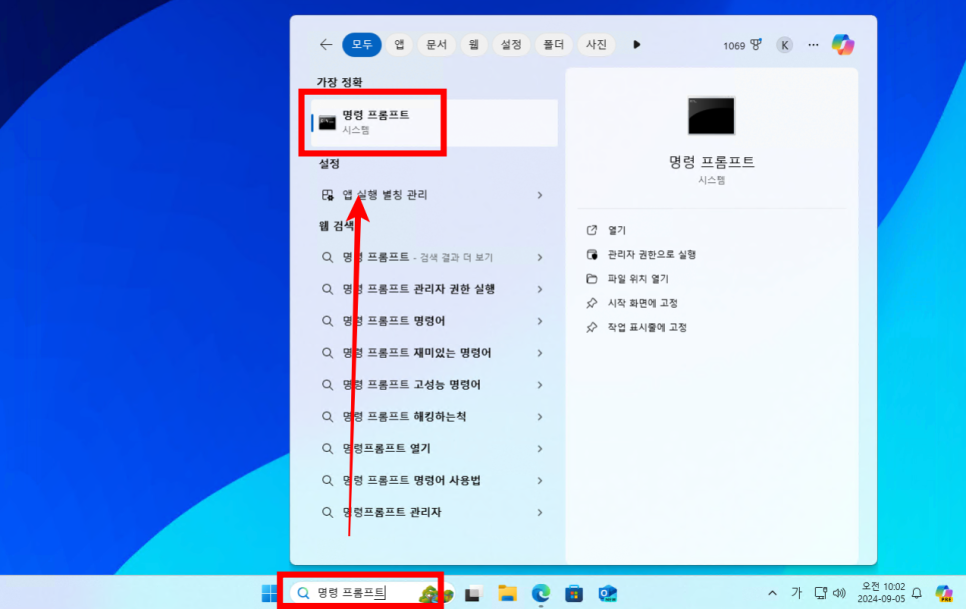Screen dimensions: 966x609
Task: Show more filter tabs with the play arrow
Action: [636, 44]
